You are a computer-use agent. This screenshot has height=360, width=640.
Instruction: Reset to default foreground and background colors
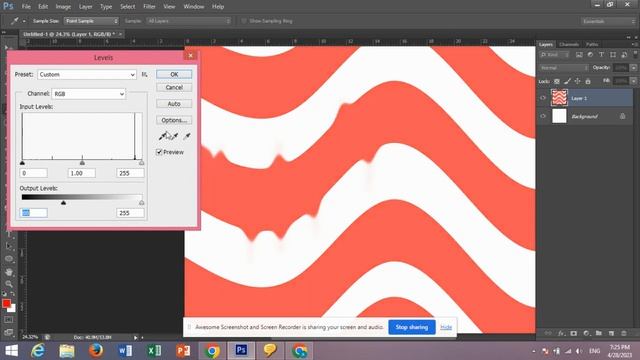pyautogui.click(x=4, y=293)
